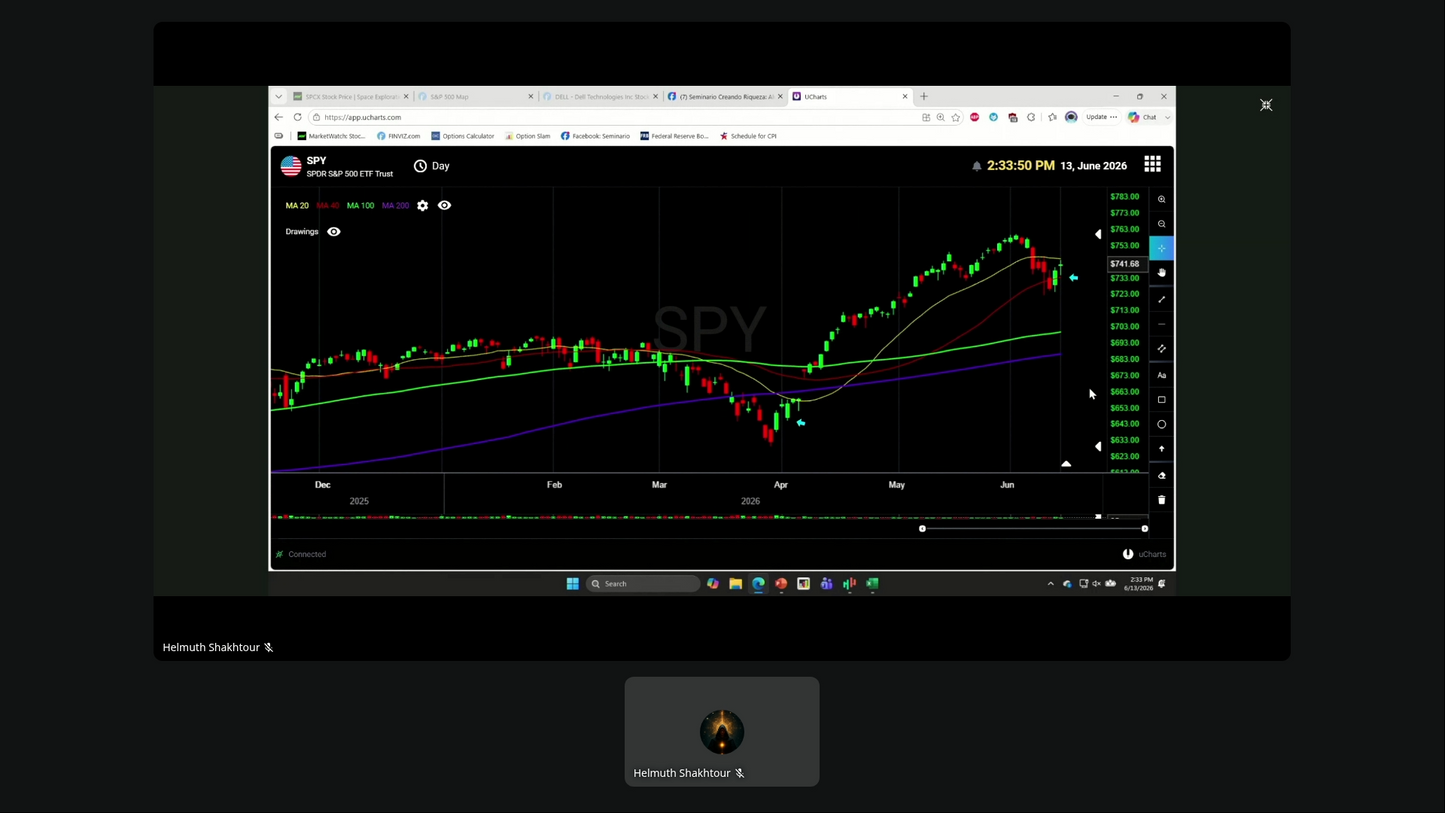This screenshot has width=1445, height=813.
Task: Select the horizontal line tool
Action: coord(1161,324)
